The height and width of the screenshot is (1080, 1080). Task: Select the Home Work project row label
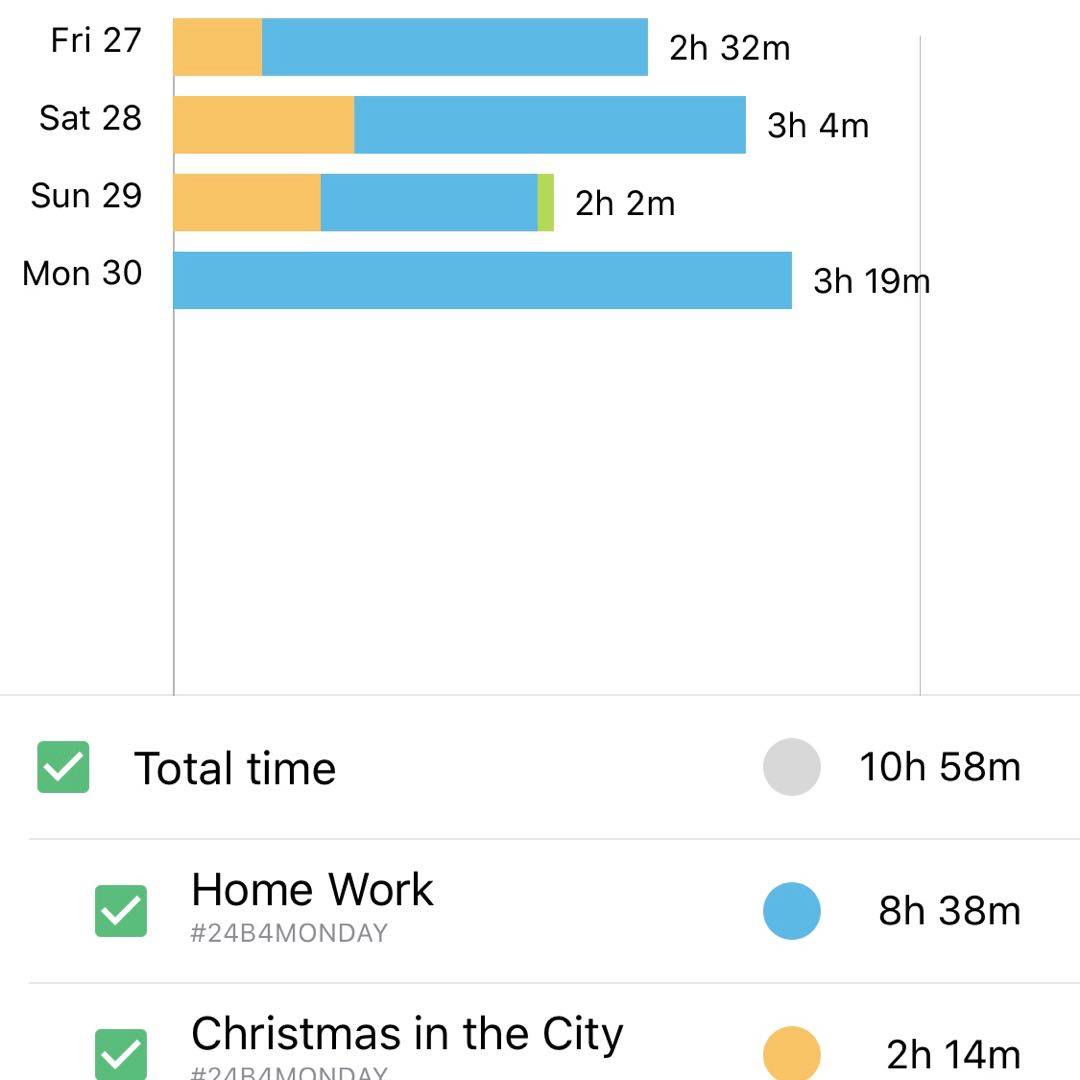point(312,889)
